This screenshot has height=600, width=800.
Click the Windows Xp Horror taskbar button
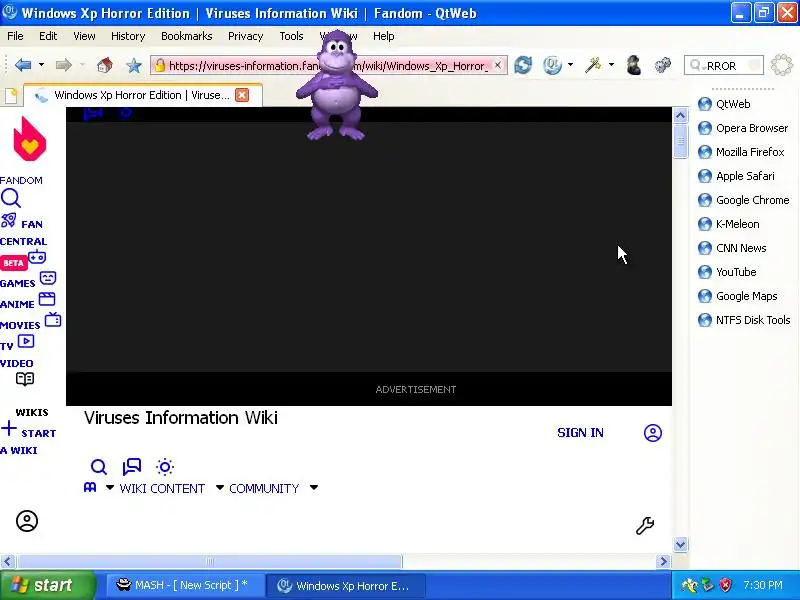[x=347, y=585]
